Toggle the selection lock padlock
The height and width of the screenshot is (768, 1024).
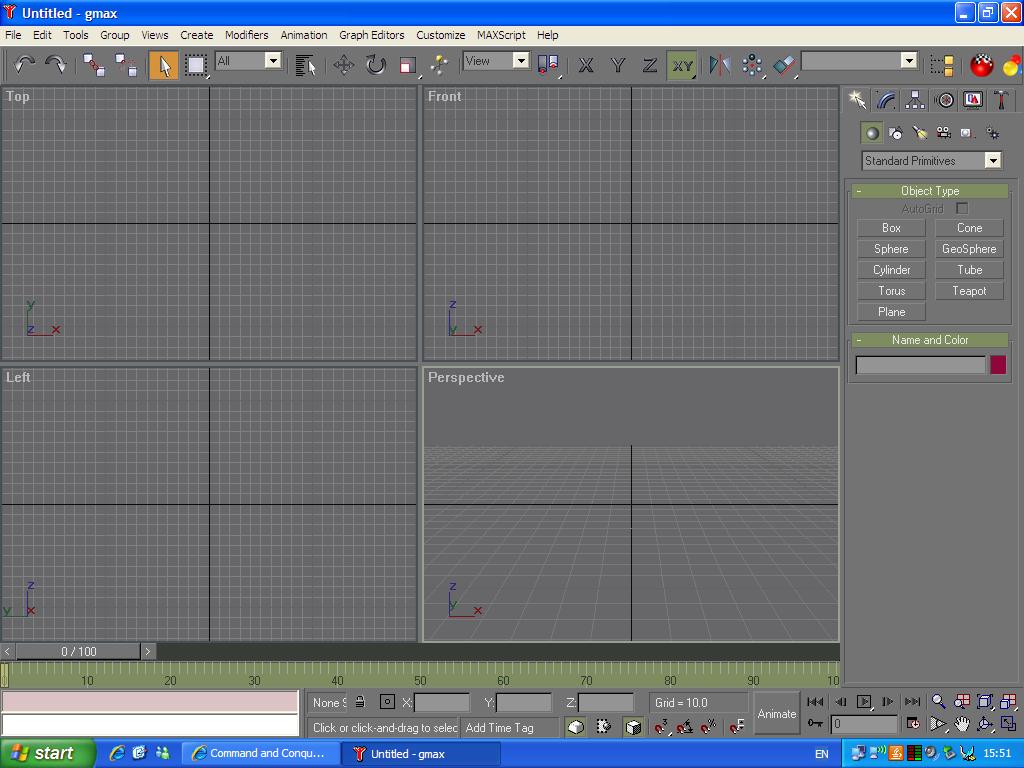click(x=360, y=702)
